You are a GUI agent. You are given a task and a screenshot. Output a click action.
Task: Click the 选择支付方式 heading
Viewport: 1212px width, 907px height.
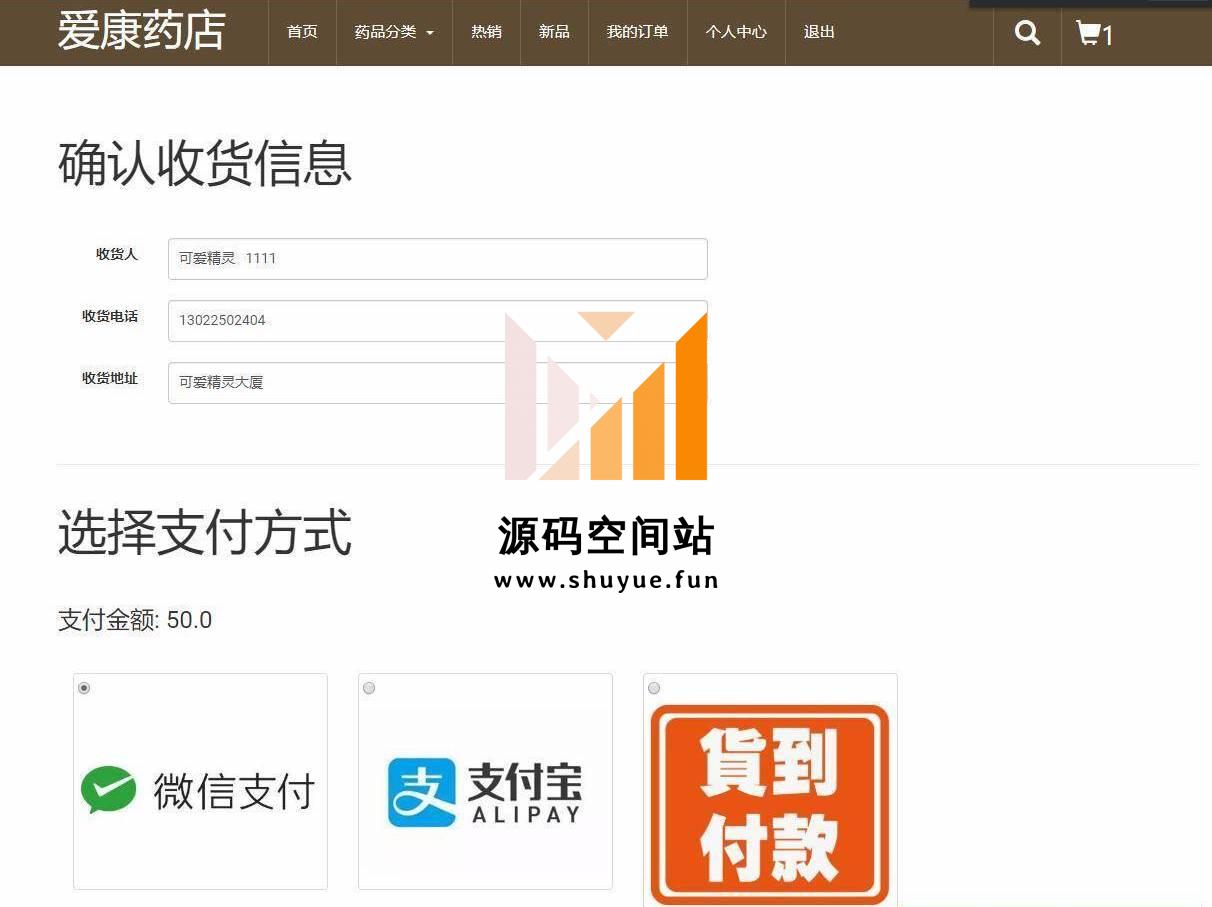tap(205, 532)
